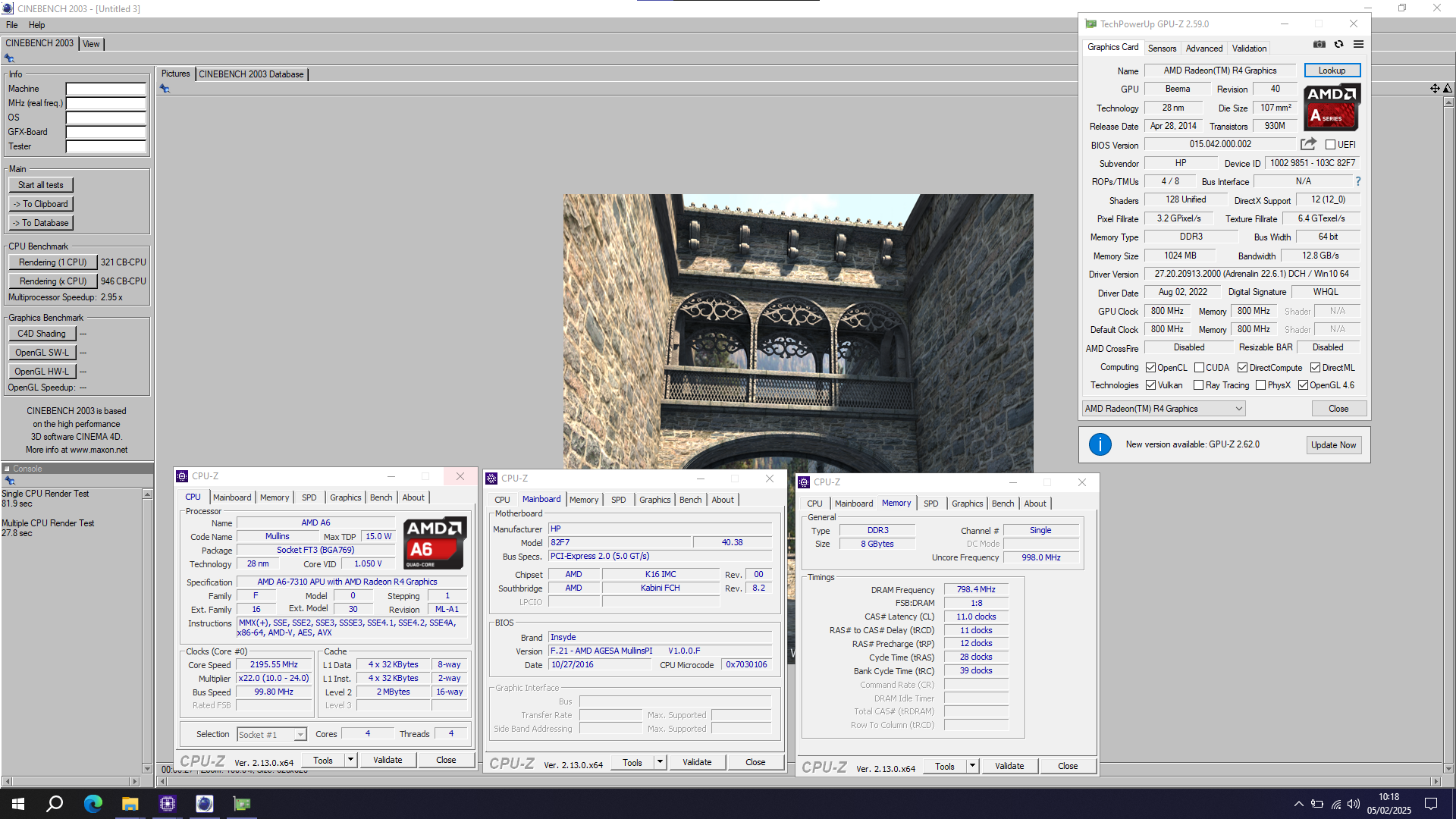Click Update Now in the GPU-Z update bar
This screenshot has width=1456, height=819.
tap(1333, 445)
